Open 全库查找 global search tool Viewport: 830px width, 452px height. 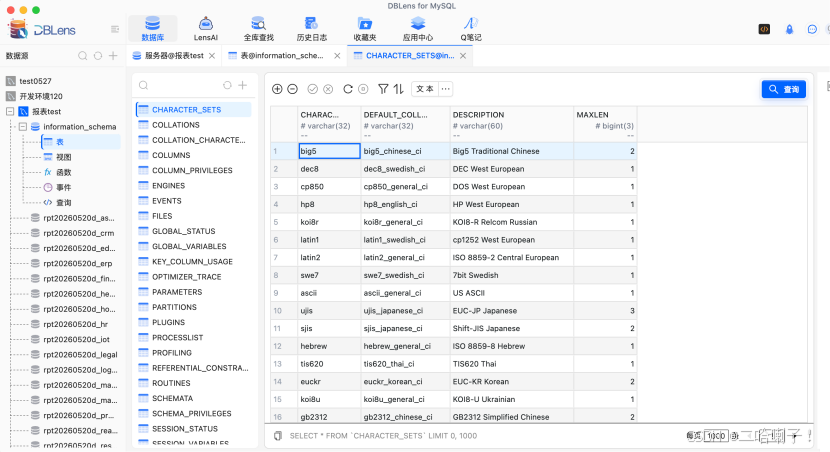[x=258, y=29]
